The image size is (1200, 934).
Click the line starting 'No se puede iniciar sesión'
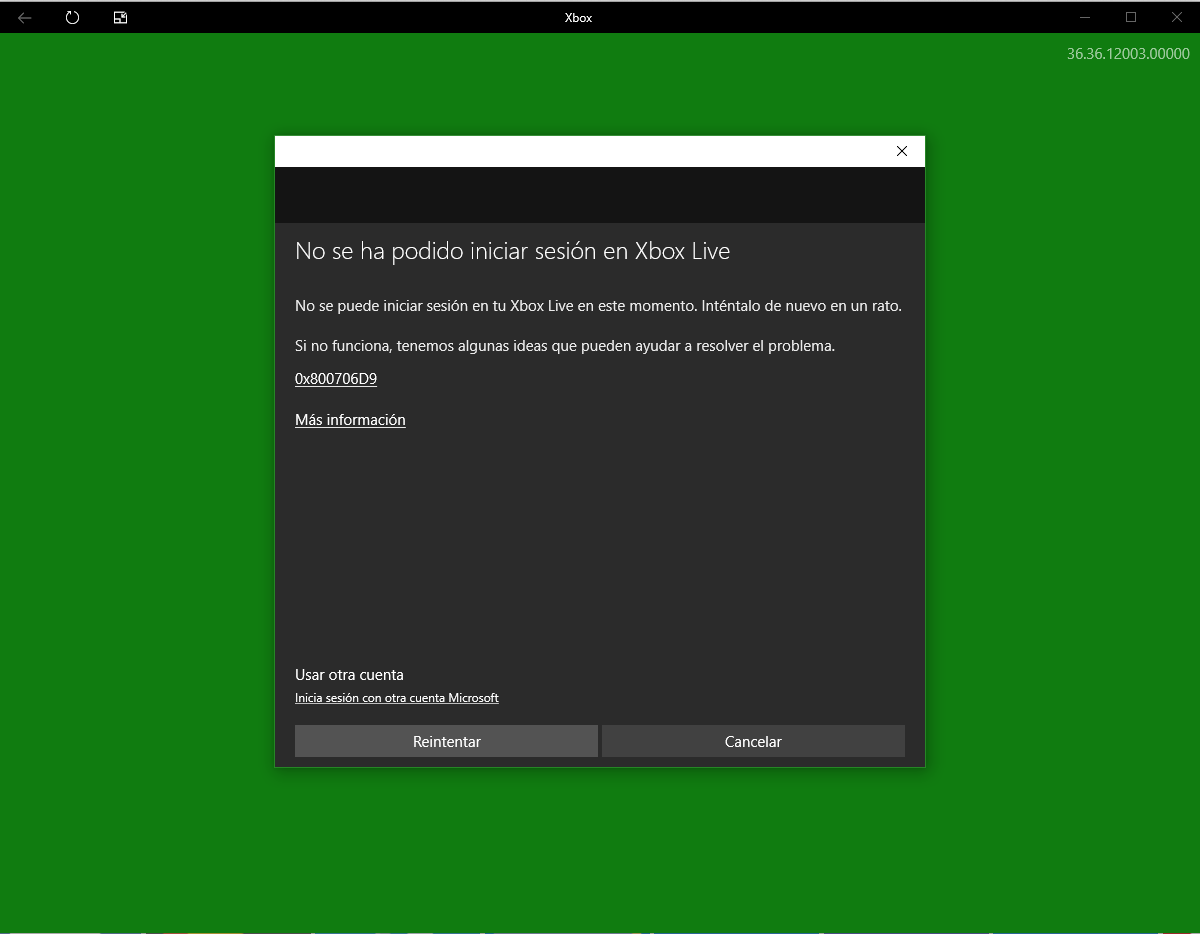point(598,306)
